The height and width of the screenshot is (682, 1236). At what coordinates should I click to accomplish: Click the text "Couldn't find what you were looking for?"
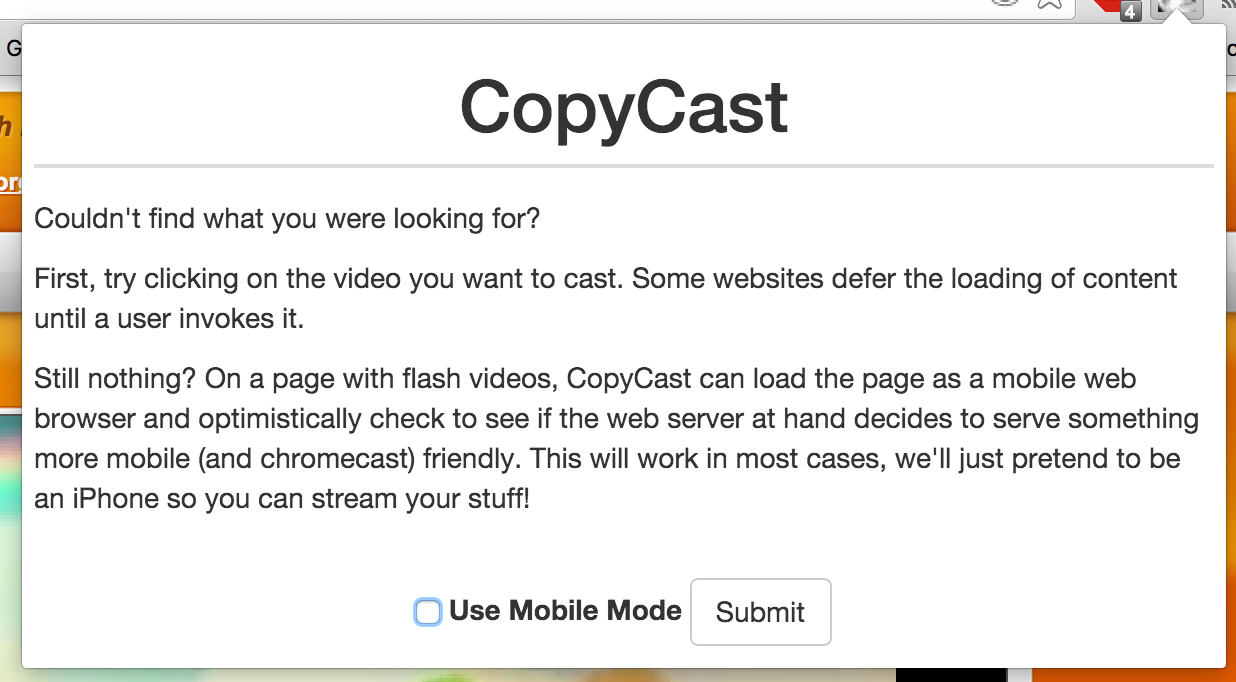[287, 218]
